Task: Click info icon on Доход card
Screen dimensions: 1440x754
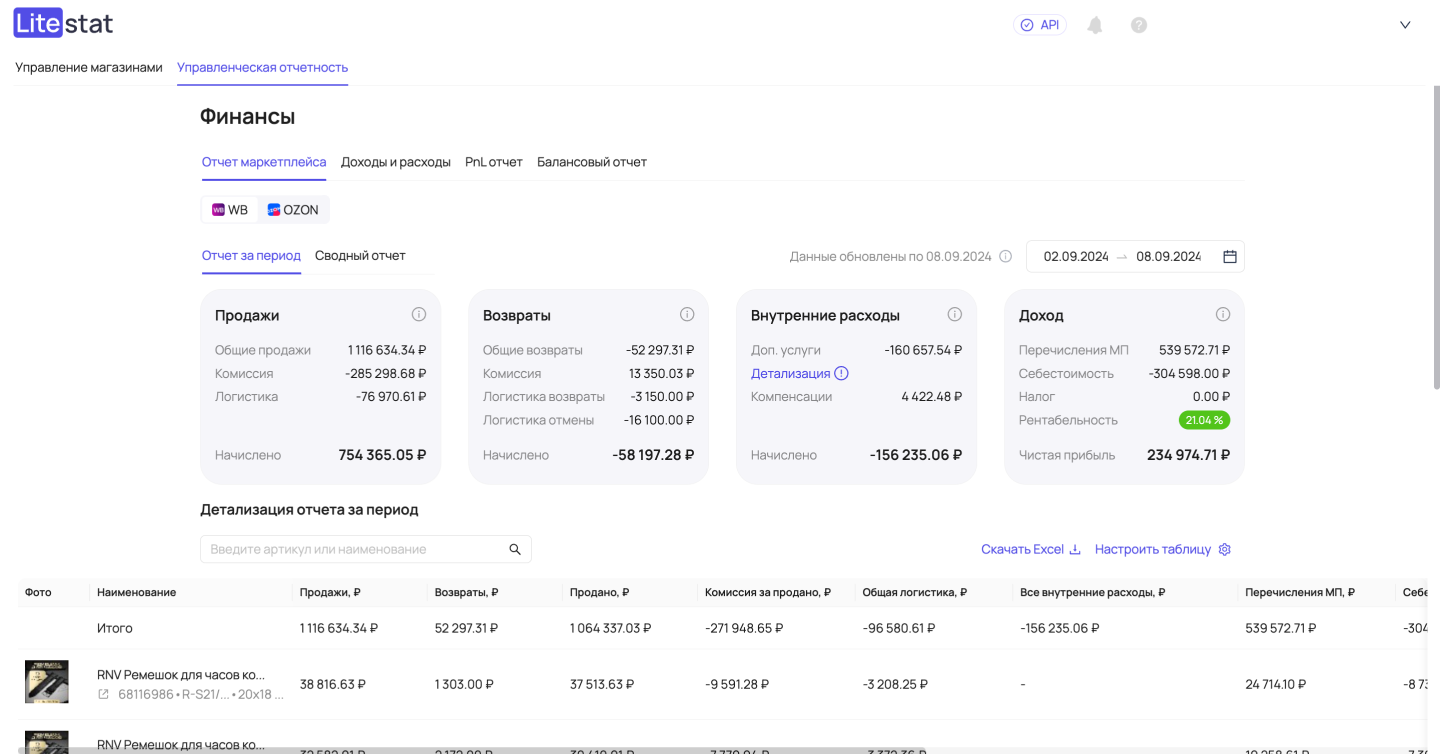Action: [1223, 314]
